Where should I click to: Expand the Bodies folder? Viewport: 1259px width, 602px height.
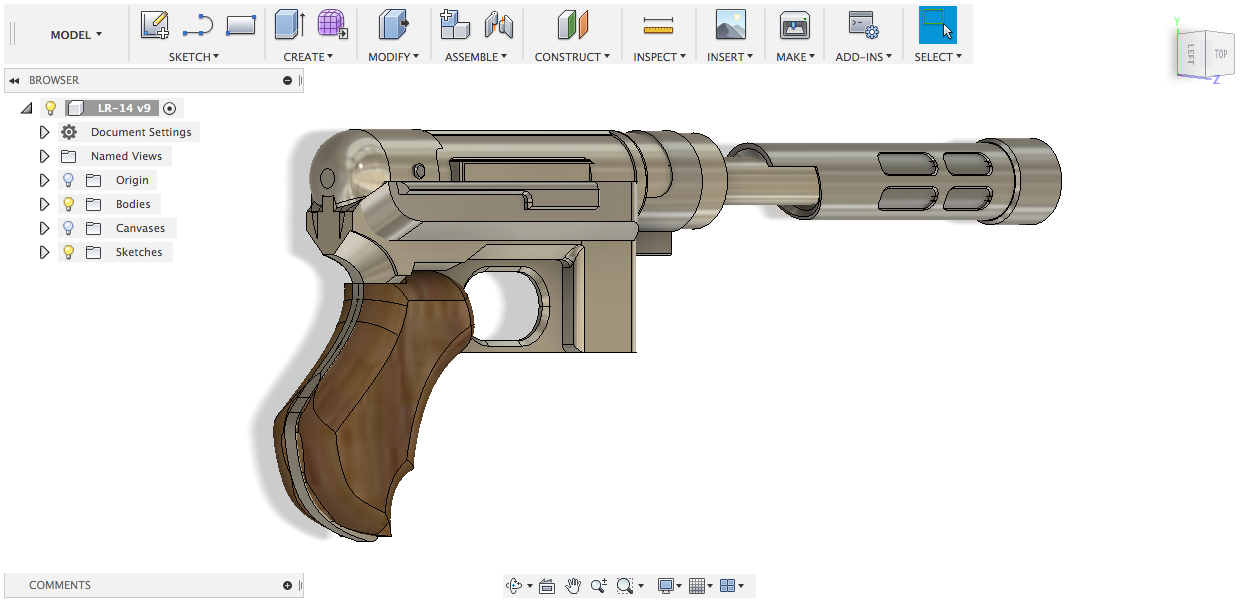(44, 204)
